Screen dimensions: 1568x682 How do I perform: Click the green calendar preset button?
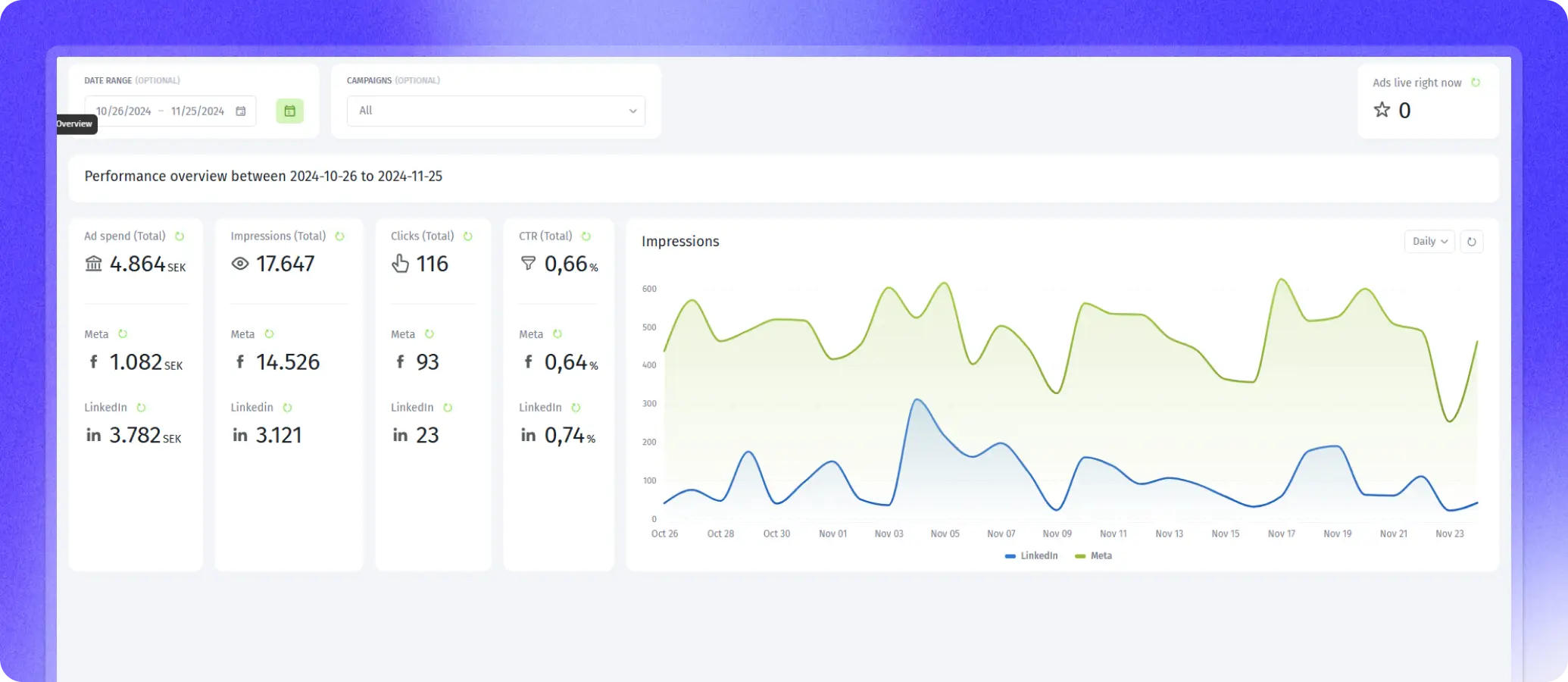pyautogui.click(x=289, y=111)
